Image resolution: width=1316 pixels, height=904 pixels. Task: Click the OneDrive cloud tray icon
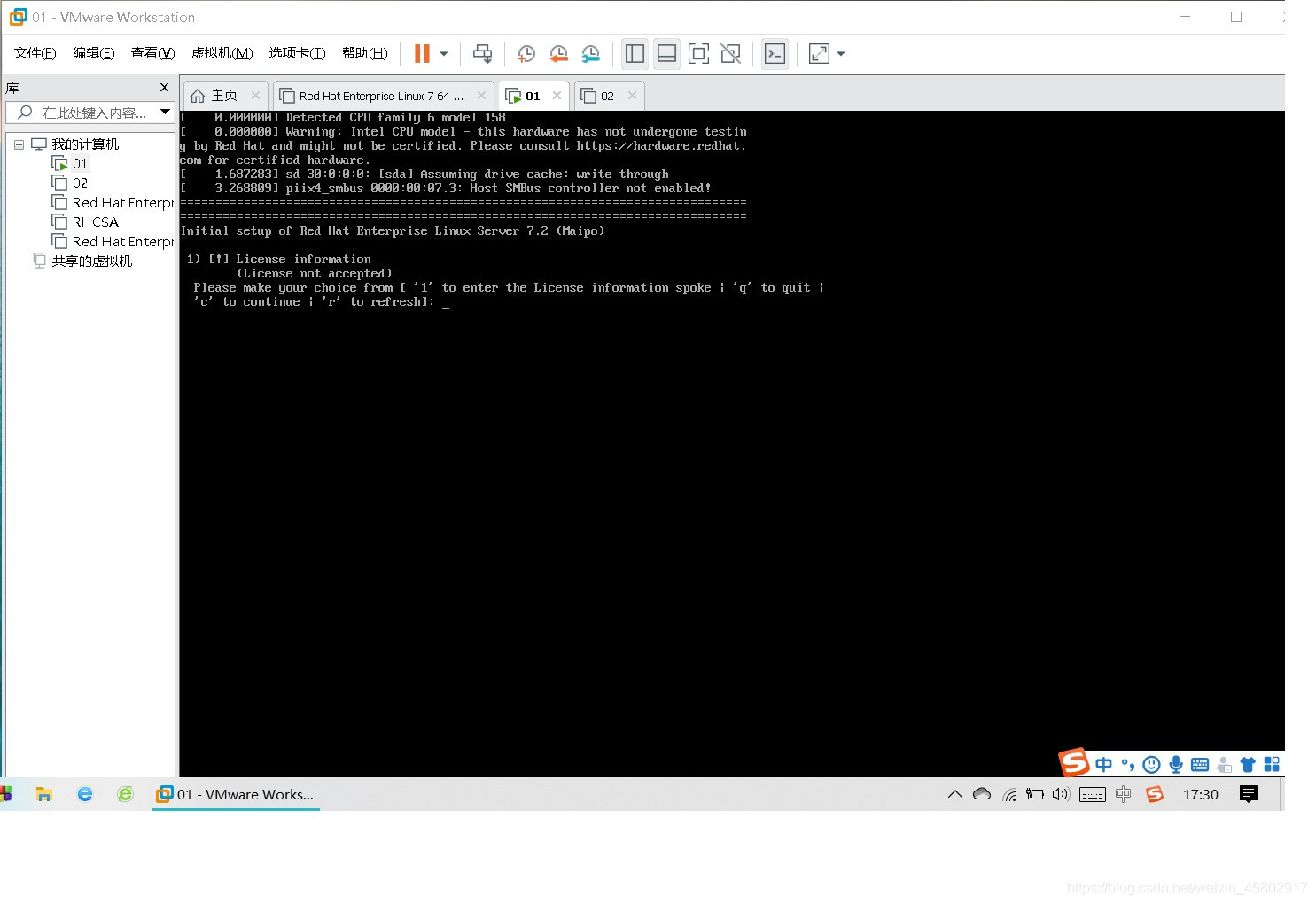click(982, 794)
